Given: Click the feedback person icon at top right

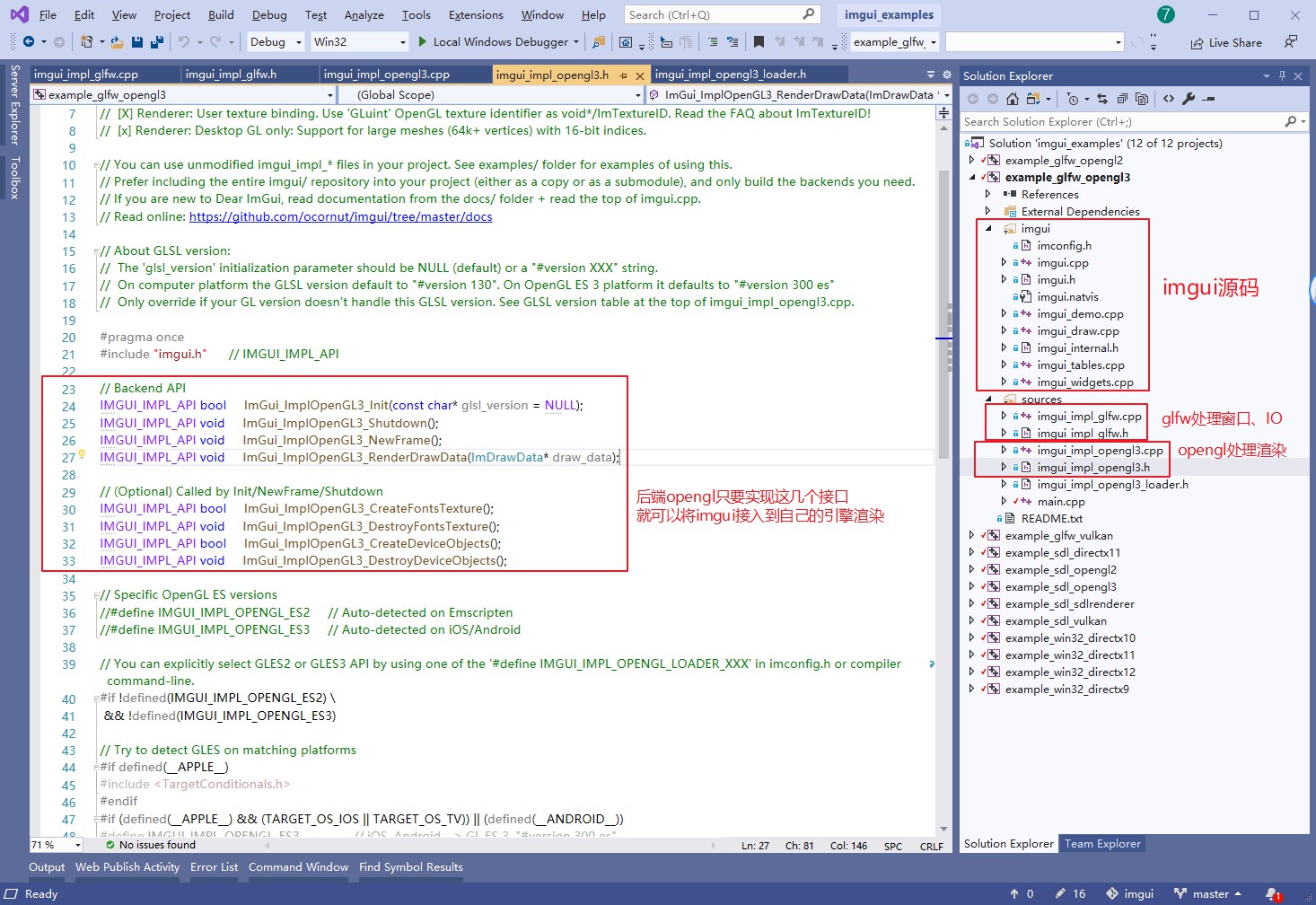Looking at the screenshot, I should (x=1291, y=41).
